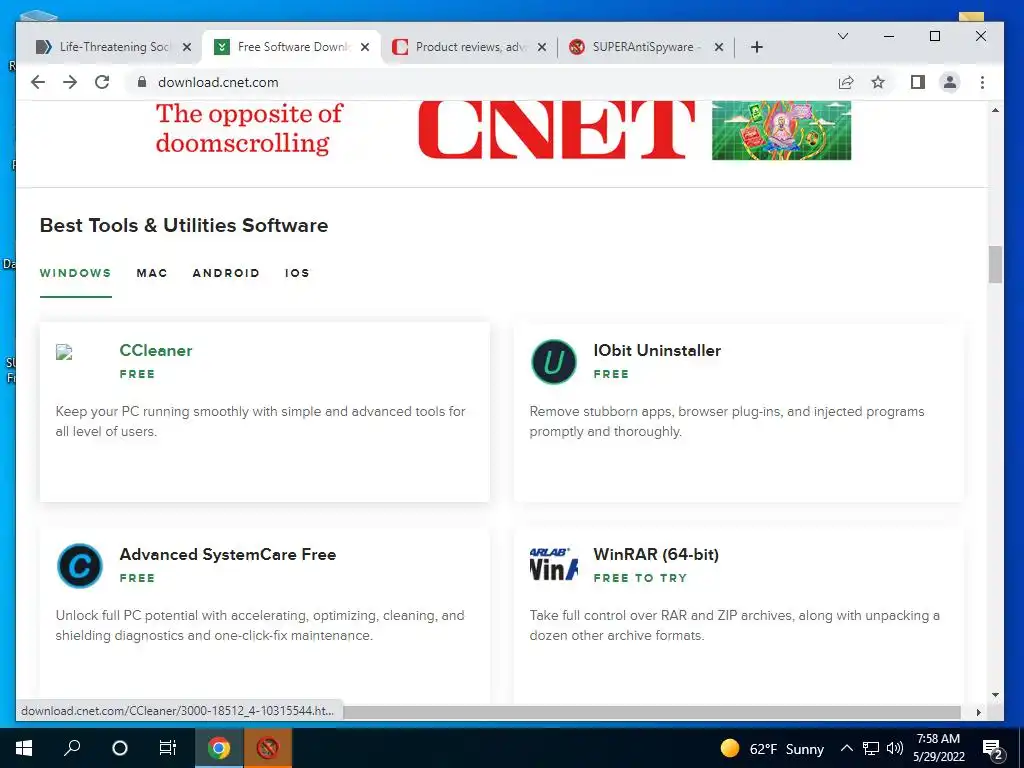This screenshot has height=768, width=1024.
Task: Open a new browser tab
Action: [757, 47]
